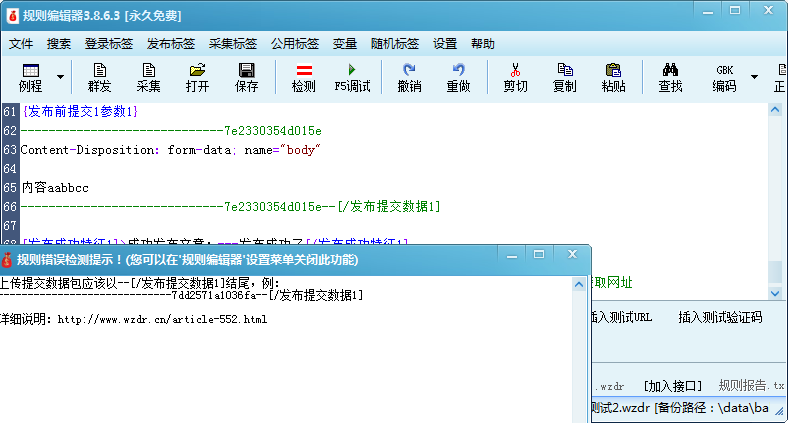This screenshot has width=788, height=423.
Task: Open the 随机标签 menu
Action: tap(395, 44)
